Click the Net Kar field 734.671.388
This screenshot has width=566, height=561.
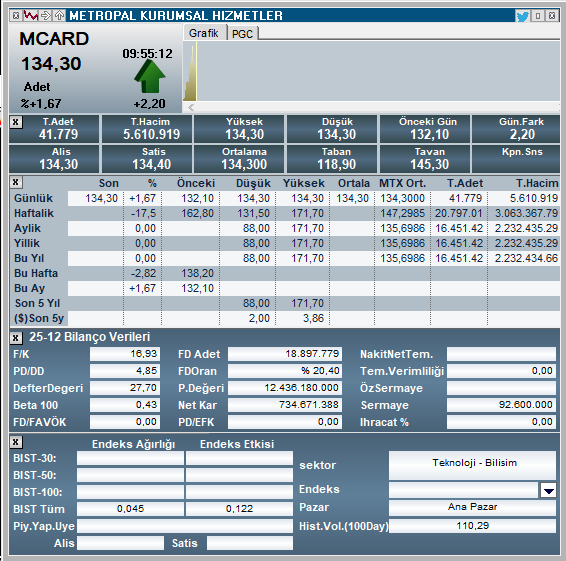tap(285, 405)
